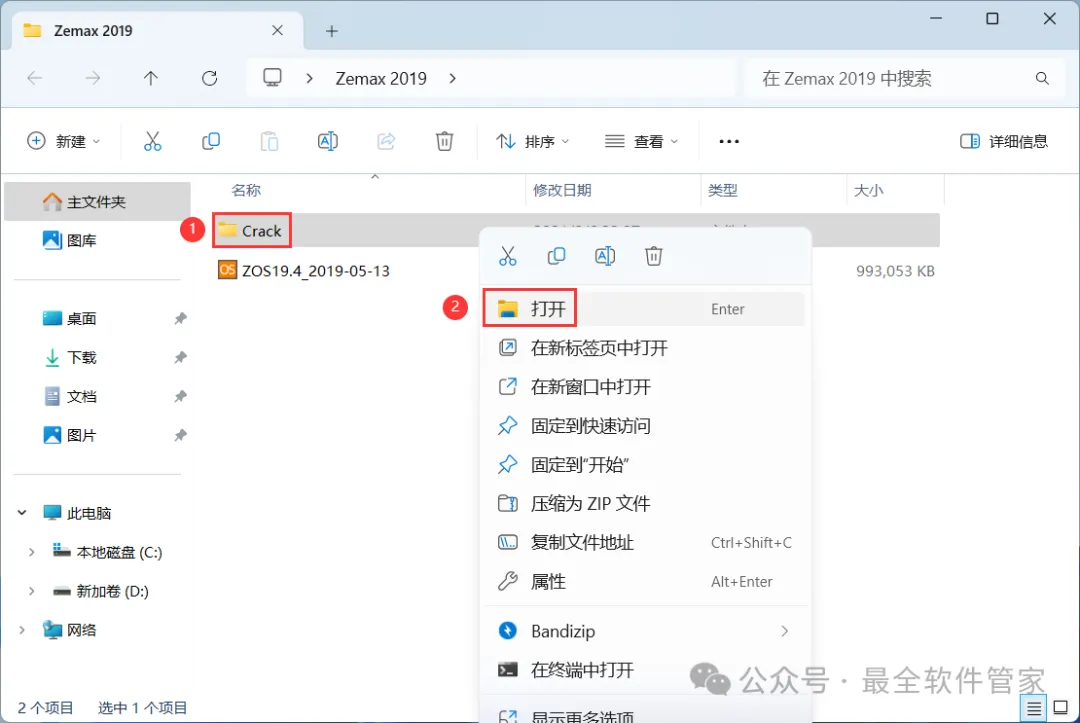Click the Copy icon in the toolbar
This screenshot has height=723, width=1080.
click(211, 141)
